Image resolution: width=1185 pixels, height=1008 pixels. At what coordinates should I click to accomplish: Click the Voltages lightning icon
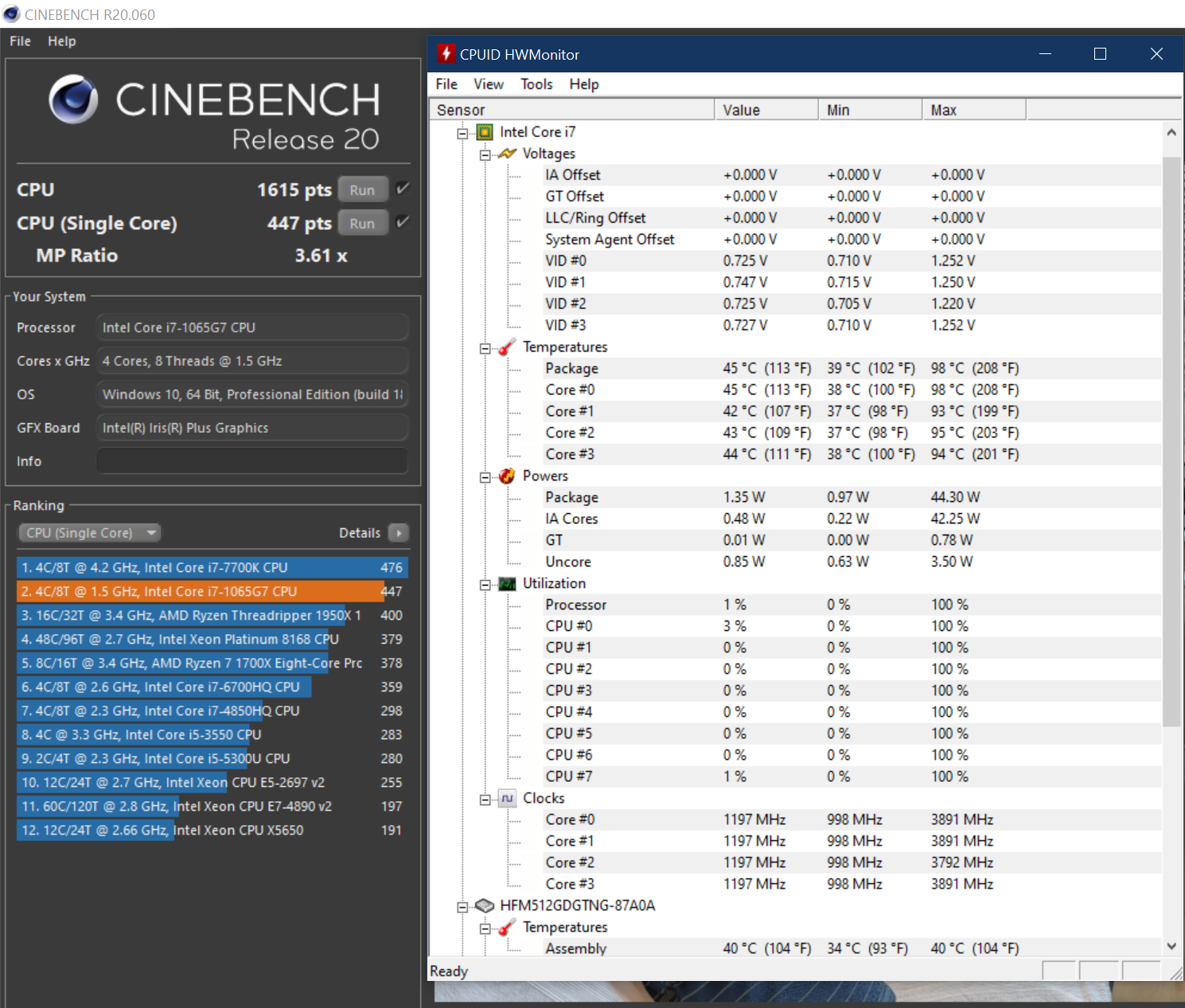(507, 154)
